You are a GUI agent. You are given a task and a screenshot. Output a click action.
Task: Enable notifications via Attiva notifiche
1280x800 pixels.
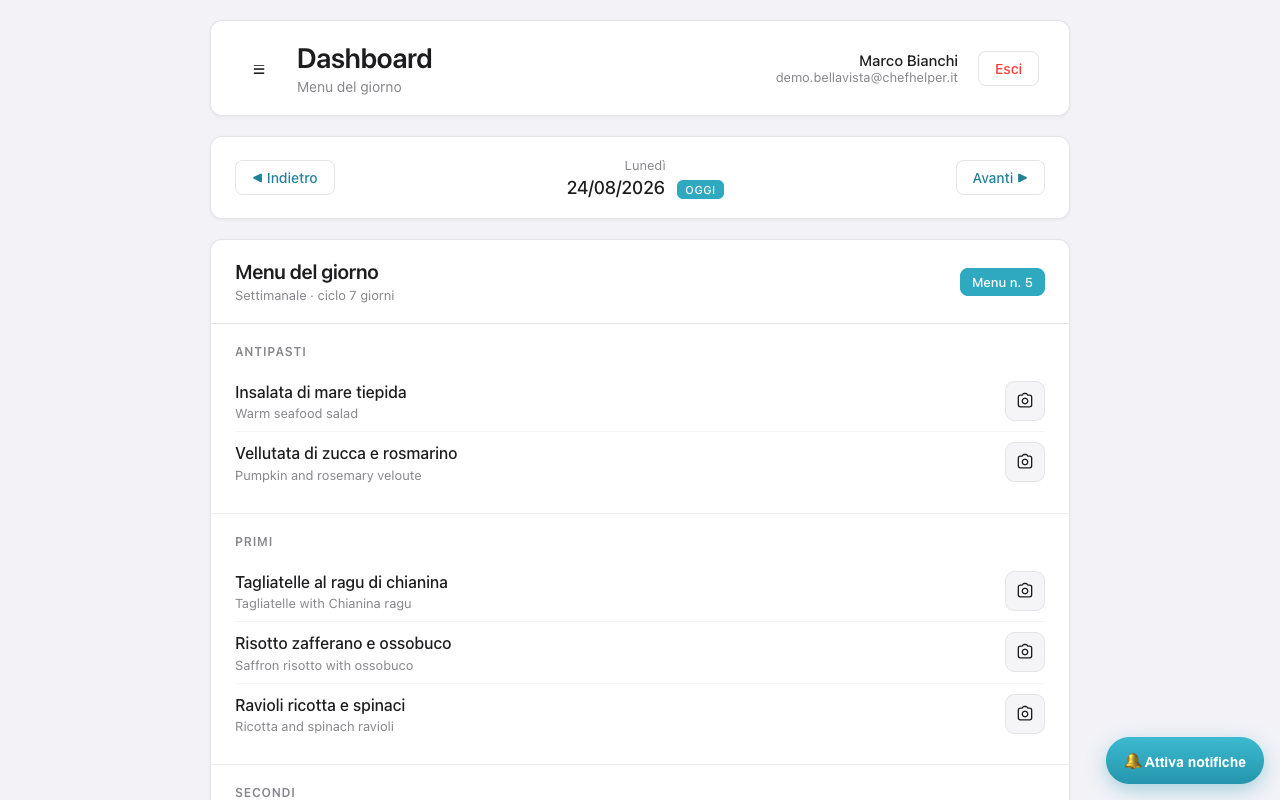click(1185, 761)
